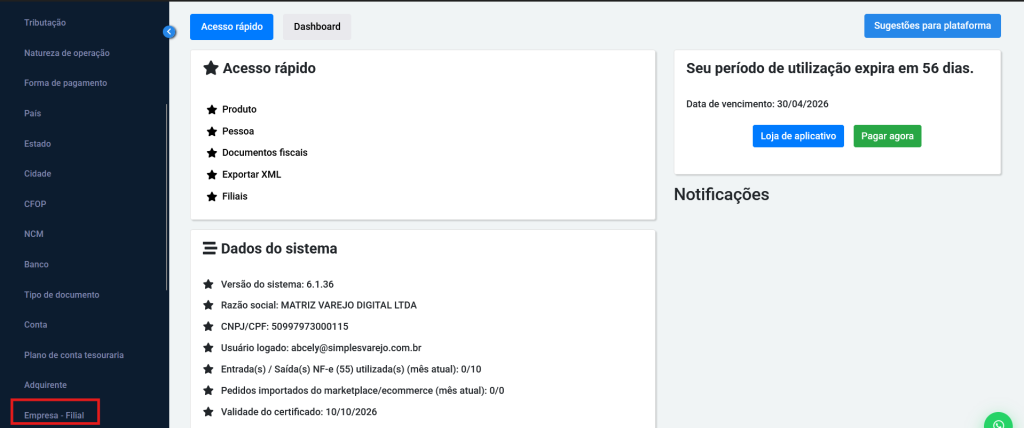This screenshot has height=428, width=1024.
Task: Click the star icon beside Documentos fiscais
Action: (x=211, y=153)
